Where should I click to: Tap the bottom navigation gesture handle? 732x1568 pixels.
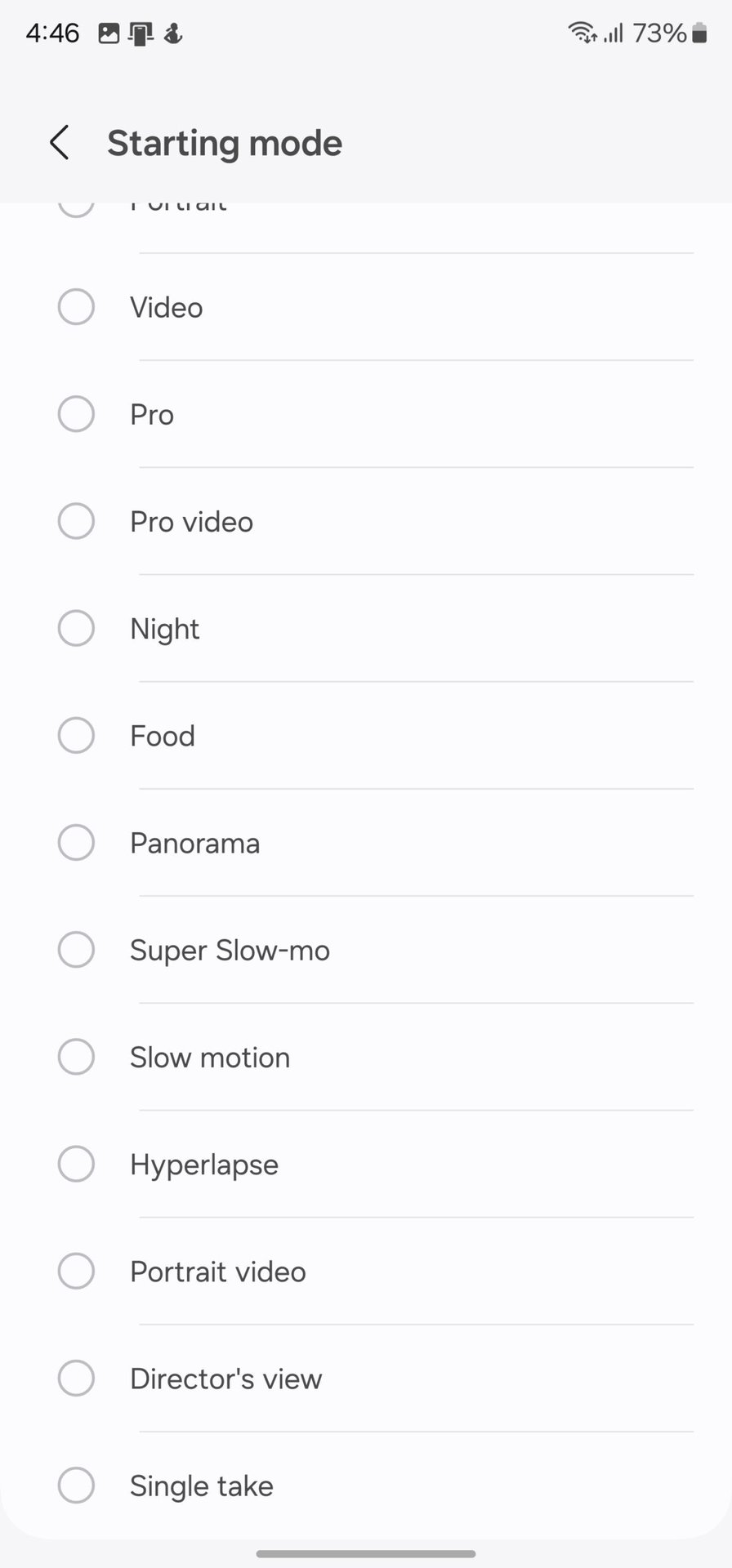tap(366, 1553)
